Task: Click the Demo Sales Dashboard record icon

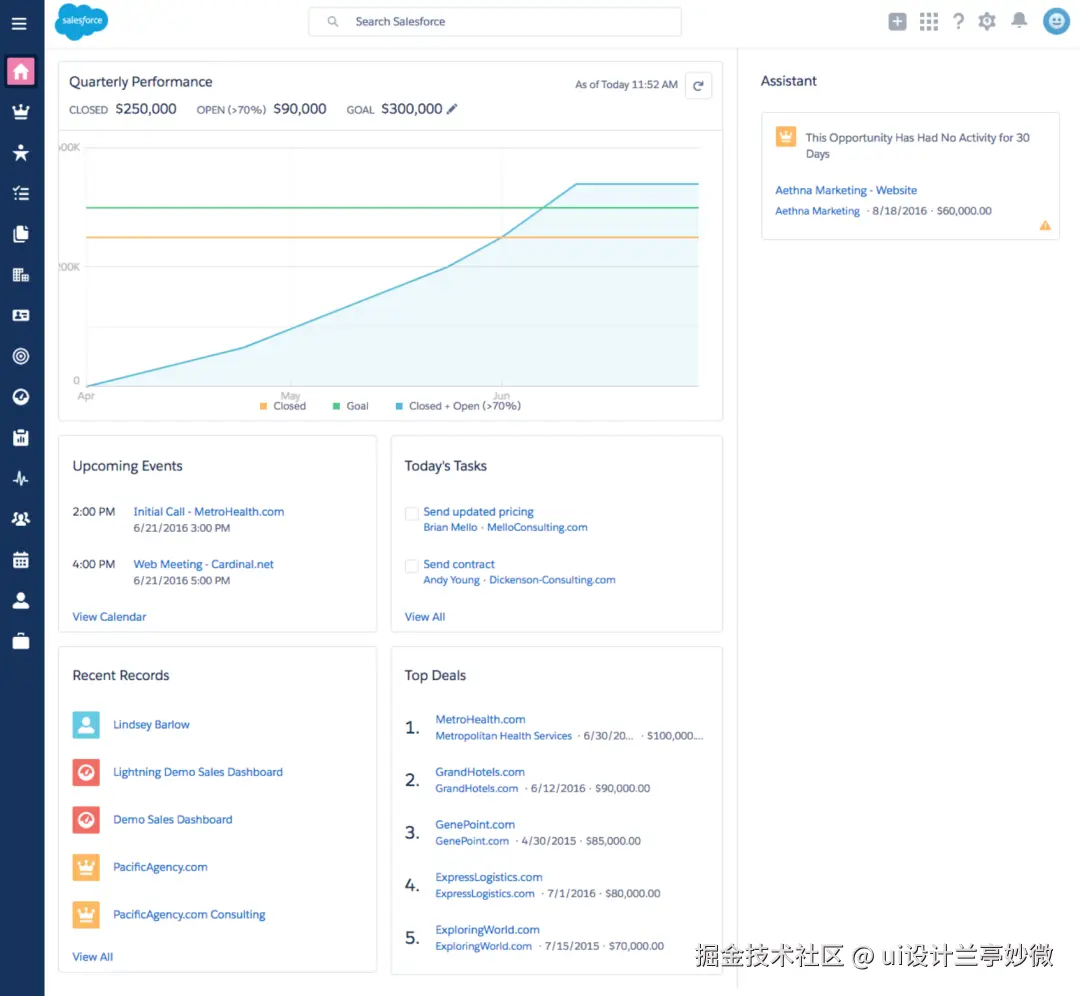Action: 86,820
